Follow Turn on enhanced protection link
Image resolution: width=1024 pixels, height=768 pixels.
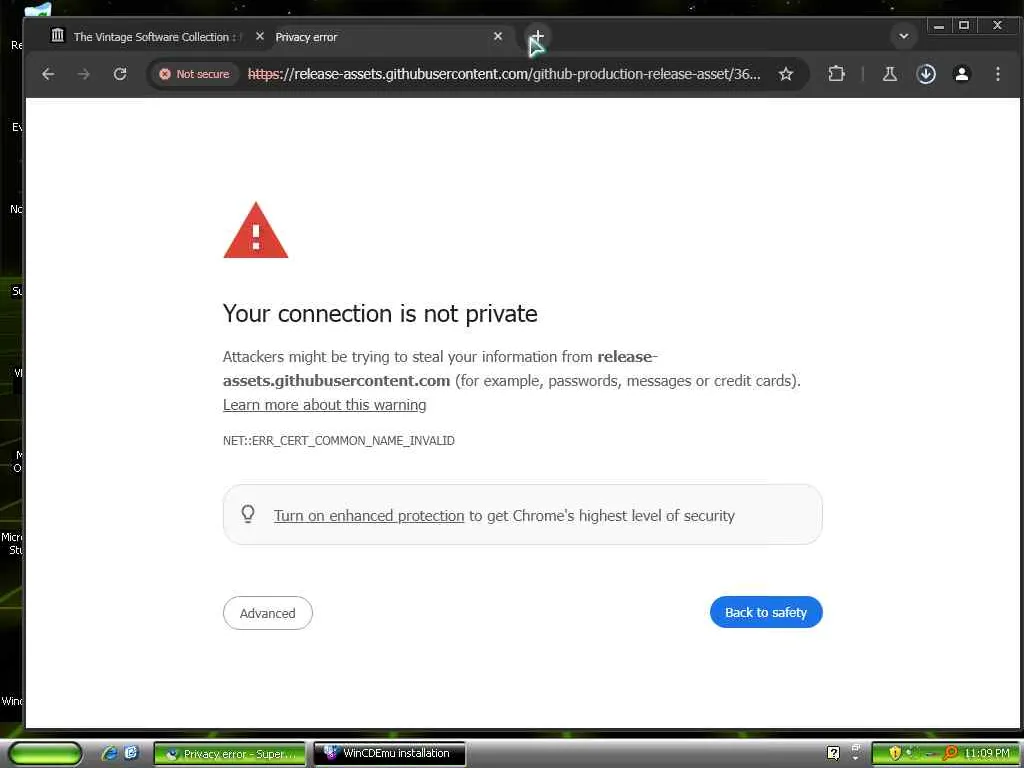(x=369, y=516)
